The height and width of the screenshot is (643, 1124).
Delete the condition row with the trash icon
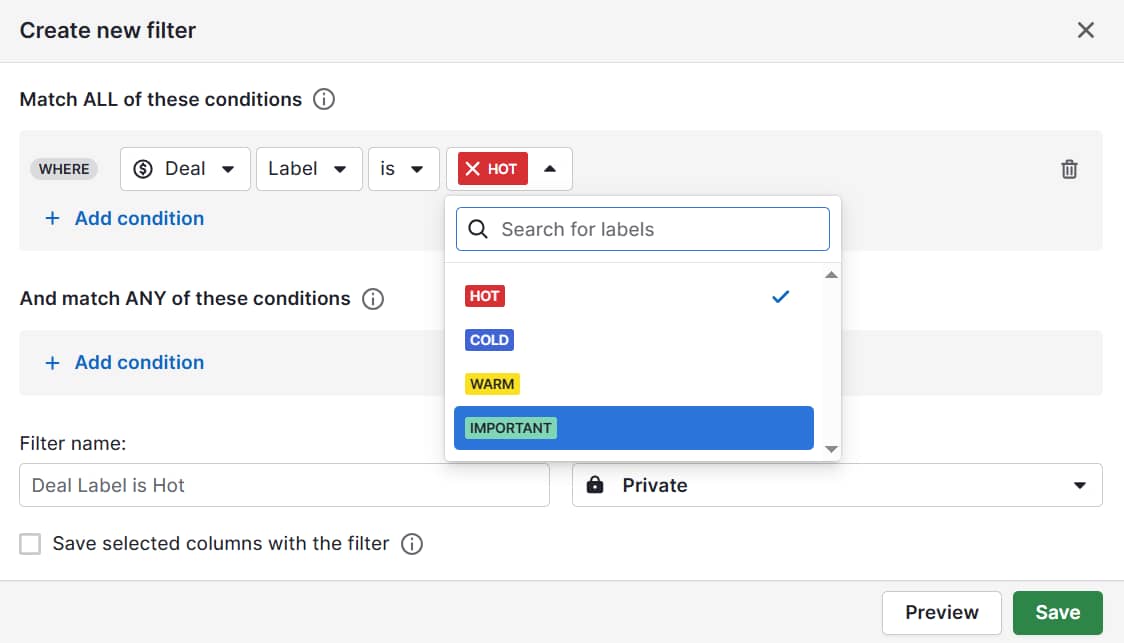coord(1069,169)
